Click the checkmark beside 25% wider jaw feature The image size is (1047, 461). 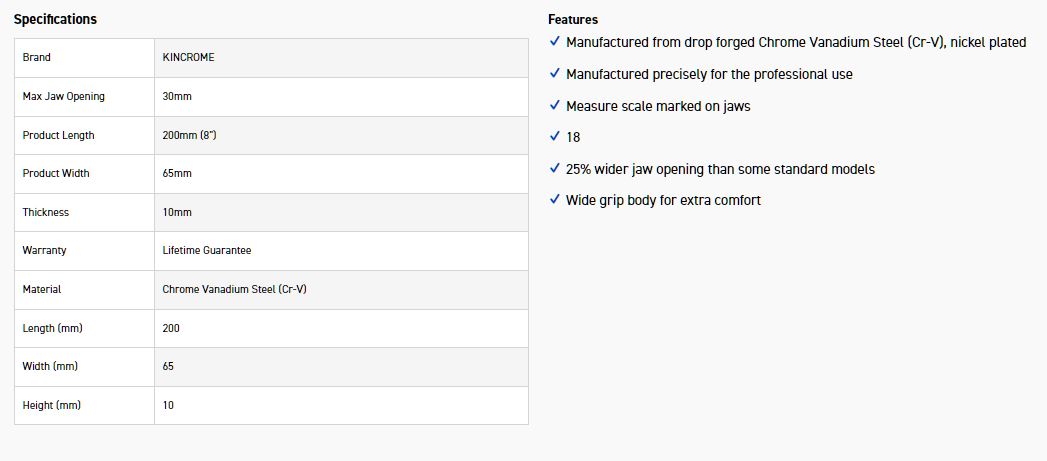click(x=555, y=169)
